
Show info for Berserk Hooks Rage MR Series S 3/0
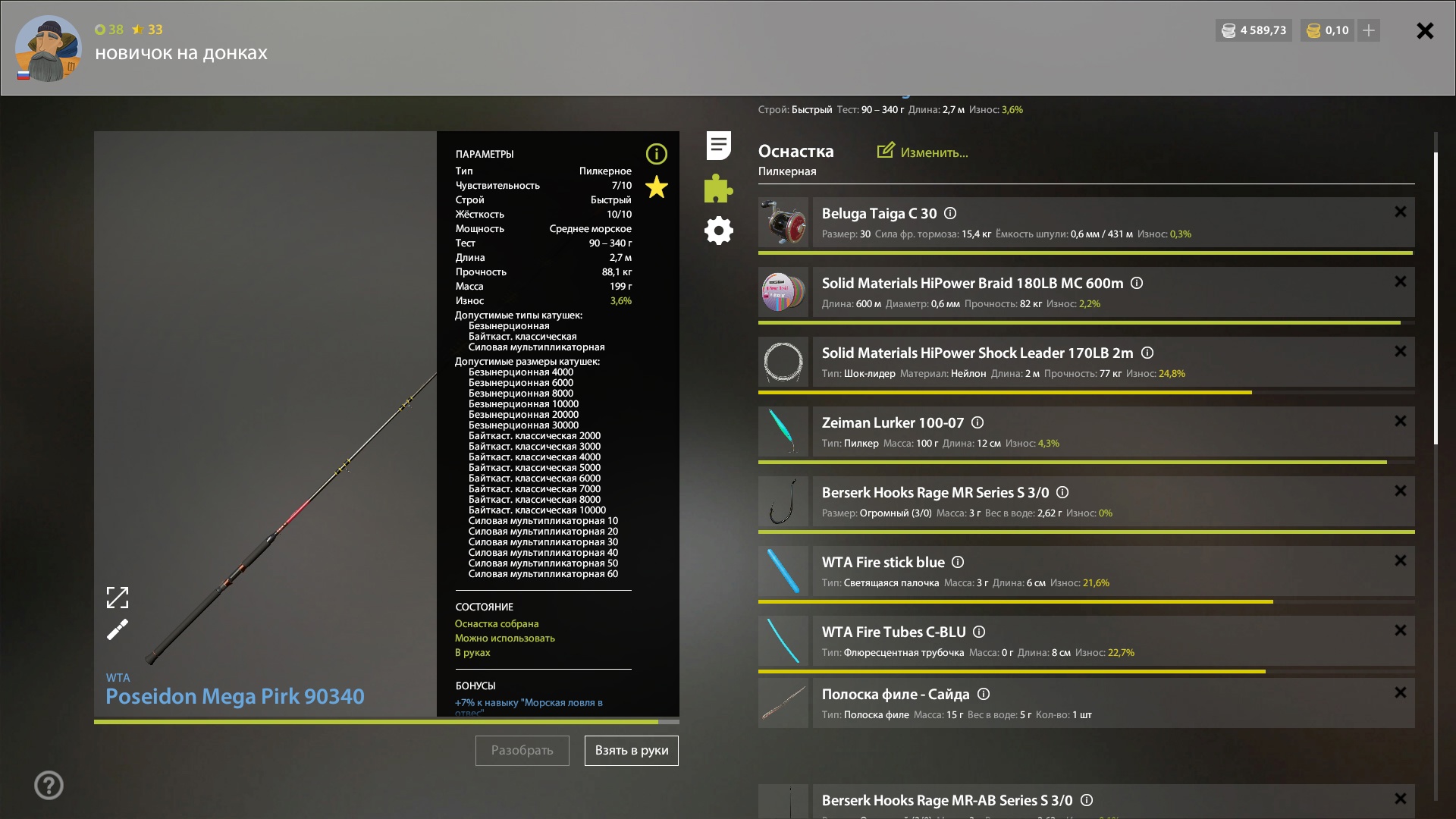1062,492
